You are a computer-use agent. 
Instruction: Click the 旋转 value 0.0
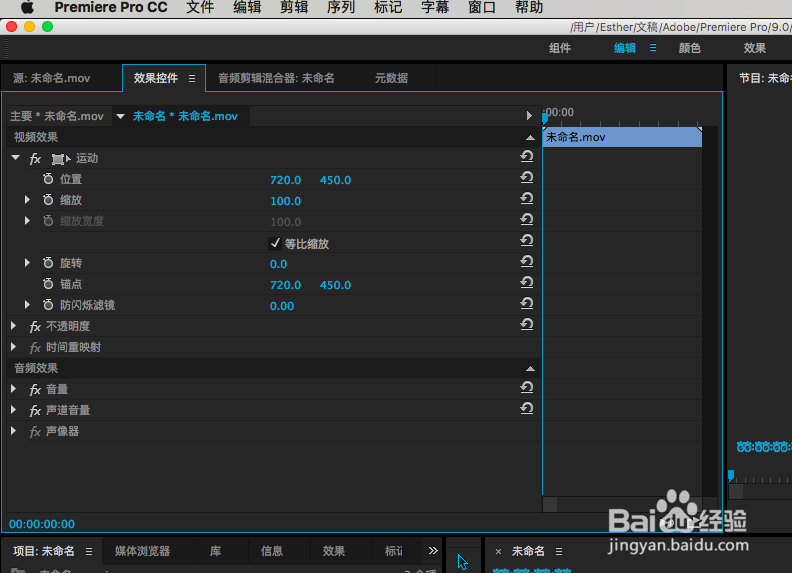click(278, 264)
